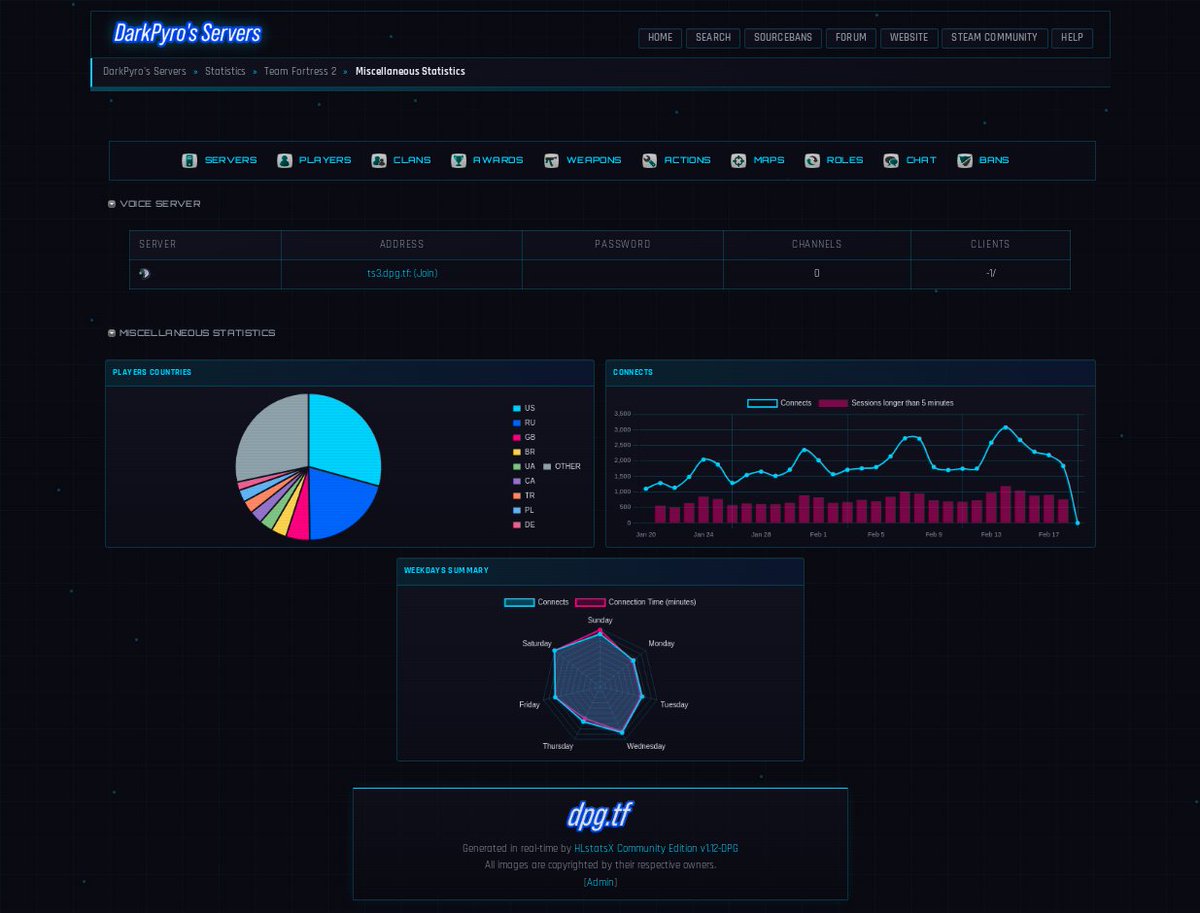Click the Search button in the header
This screenshot has height=913, width=1200.
pyautogui.click(x=713, y=38)
